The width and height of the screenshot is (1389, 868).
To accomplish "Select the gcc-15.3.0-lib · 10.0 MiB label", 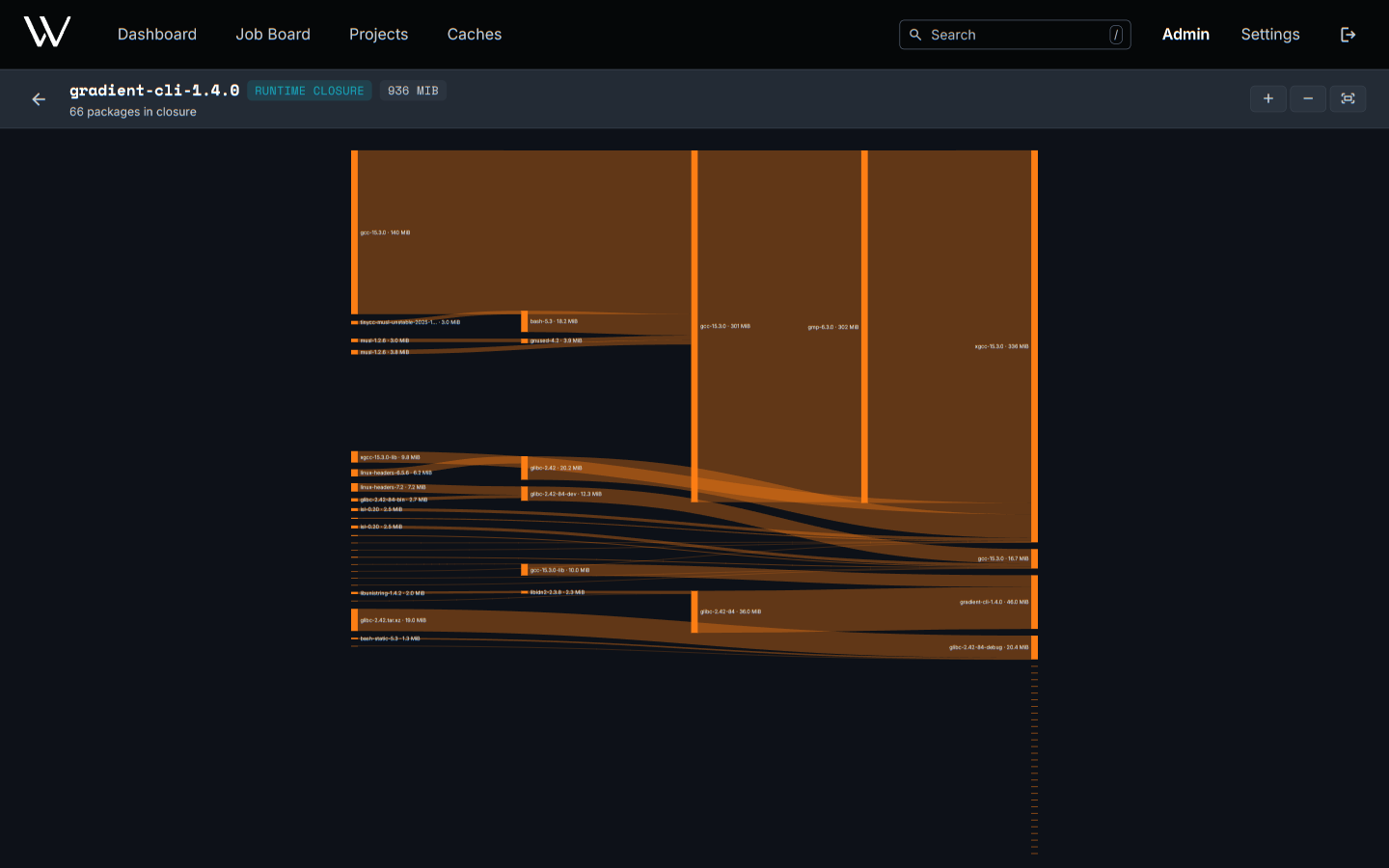I will pos(559,570).
